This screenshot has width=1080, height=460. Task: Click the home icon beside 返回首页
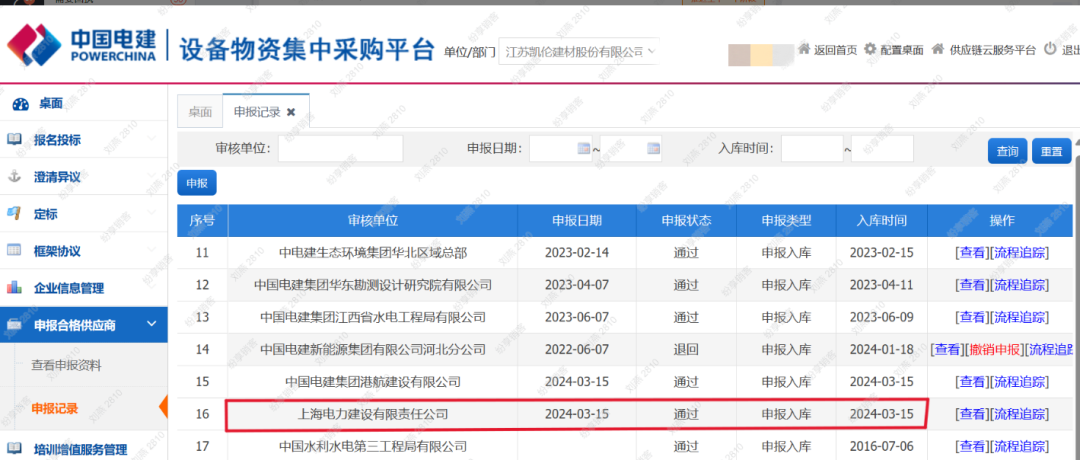point(804,50)
